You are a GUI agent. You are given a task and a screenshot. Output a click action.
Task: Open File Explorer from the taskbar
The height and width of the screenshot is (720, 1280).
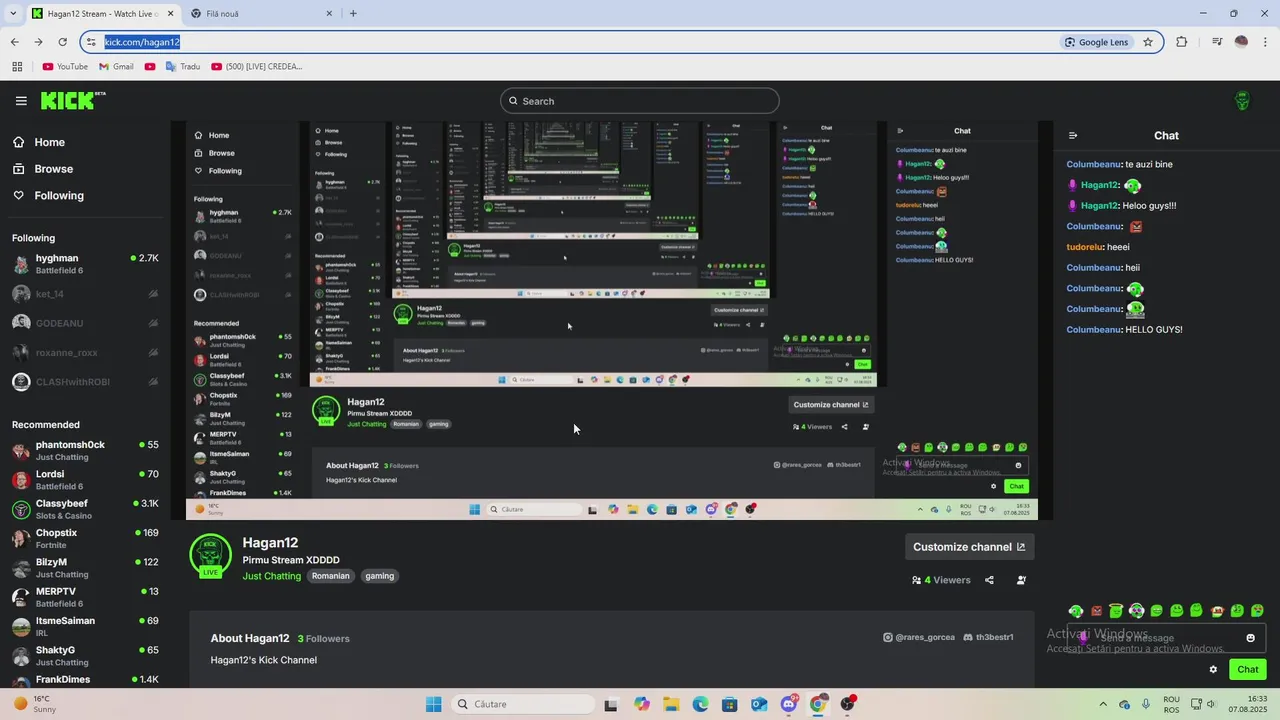click(671, 704)
